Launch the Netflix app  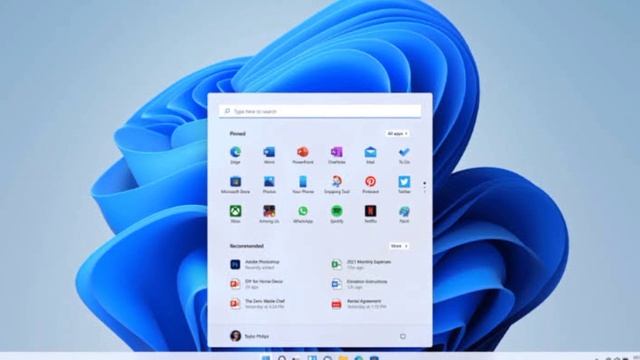pos(370,214)
